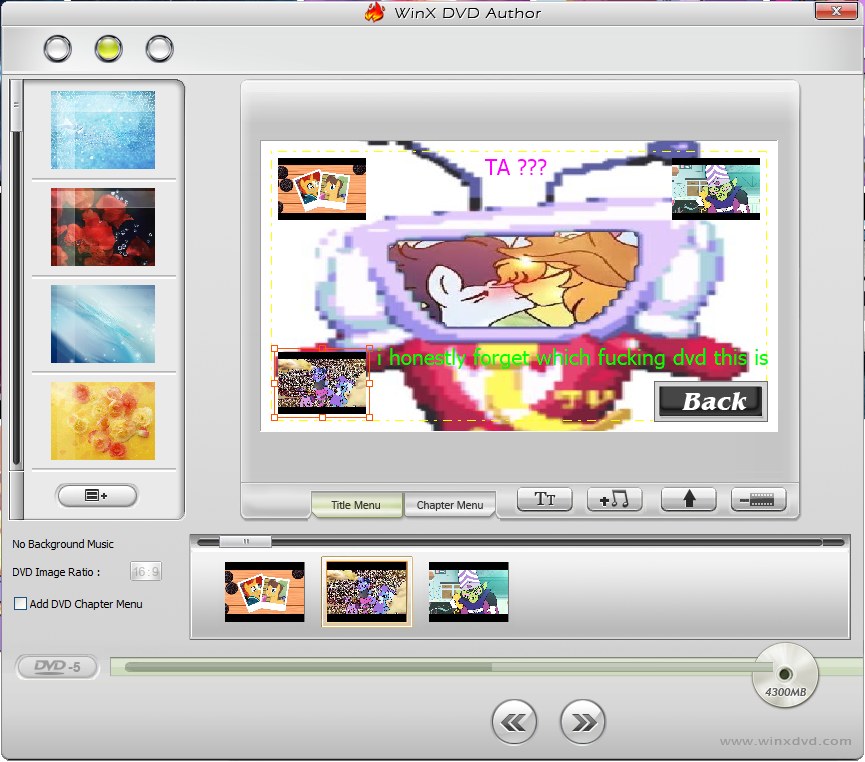The image size is (865, 762).
Task: Select the blue sparkle background template
Action: 103,130
